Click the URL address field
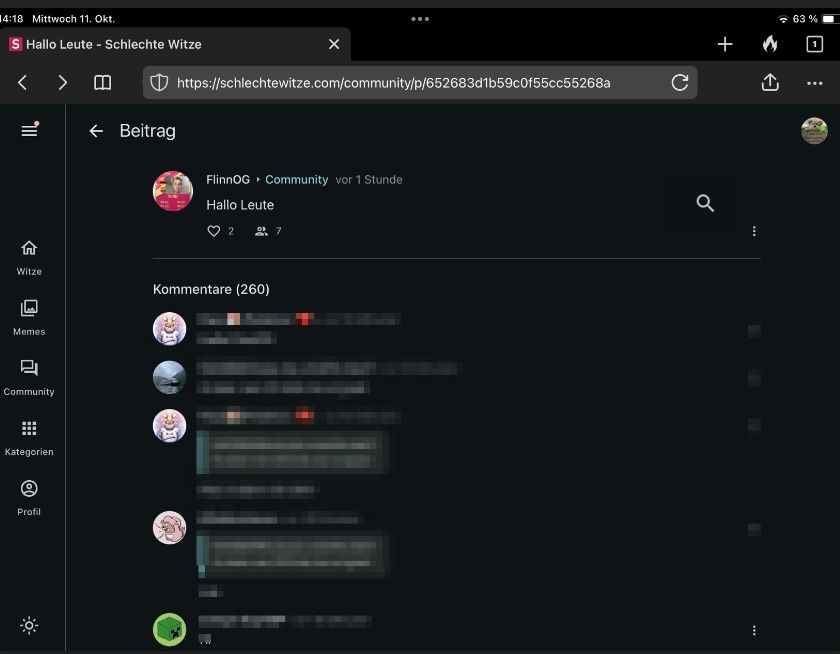The width and height of the screenshot is (840, 654). [400, 83]
